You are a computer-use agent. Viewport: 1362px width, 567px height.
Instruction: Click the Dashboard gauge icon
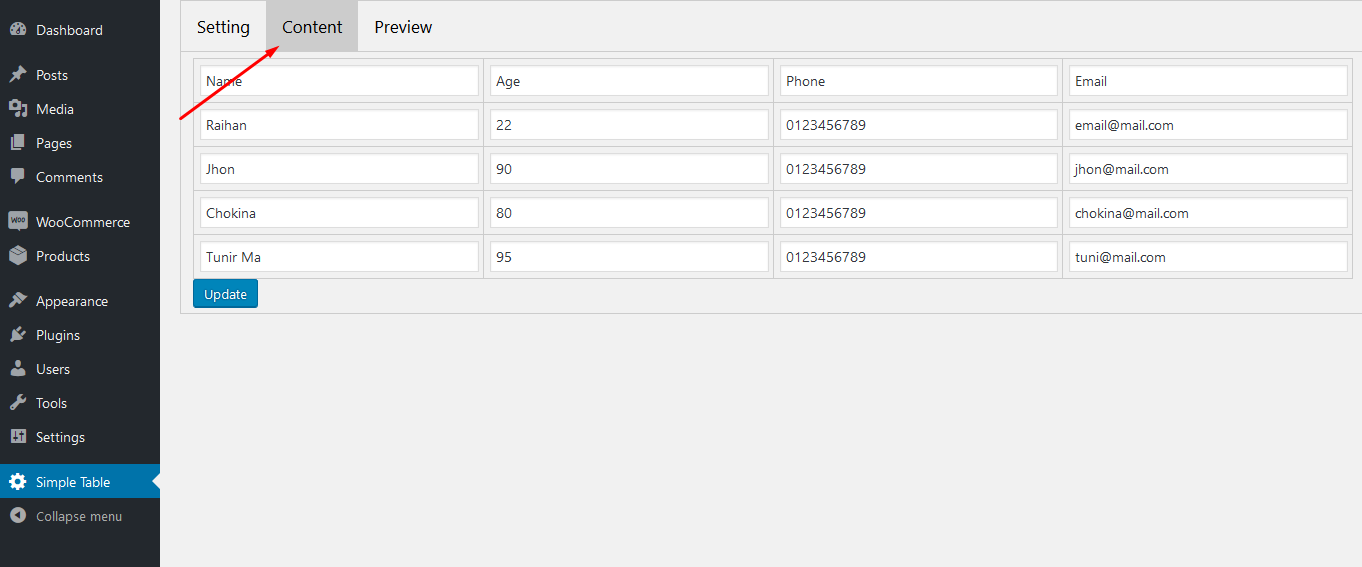pyautogui.click(x=18, y=30)
